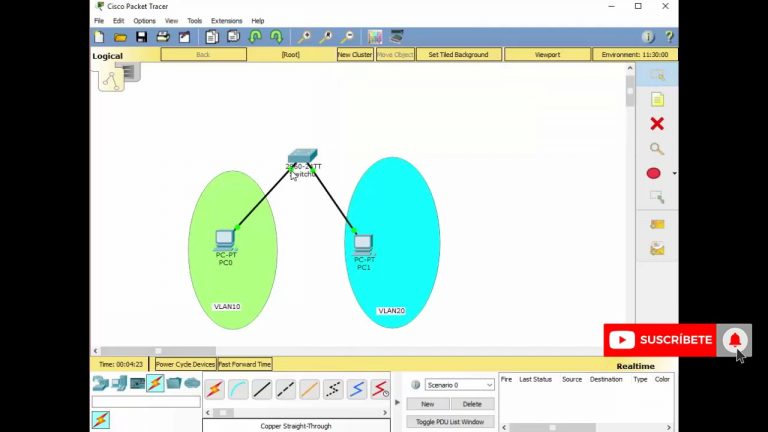The height and width of the screenshot is (432, 768).
Task: Select the Miscellaneous category icon
Action: (x=174, y=383)
